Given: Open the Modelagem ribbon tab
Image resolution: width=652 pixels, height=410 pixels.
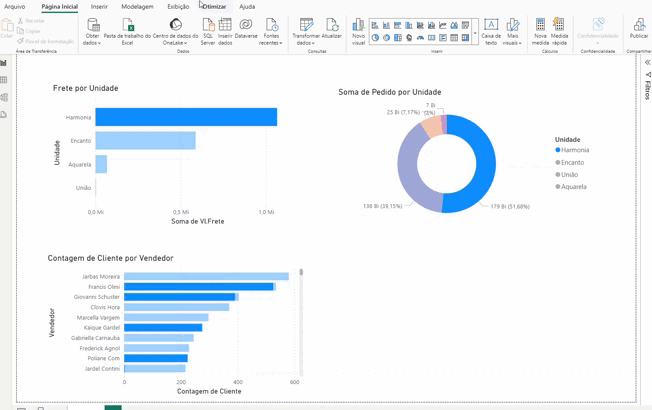Looking at the screenshot, I should (137, 7).
